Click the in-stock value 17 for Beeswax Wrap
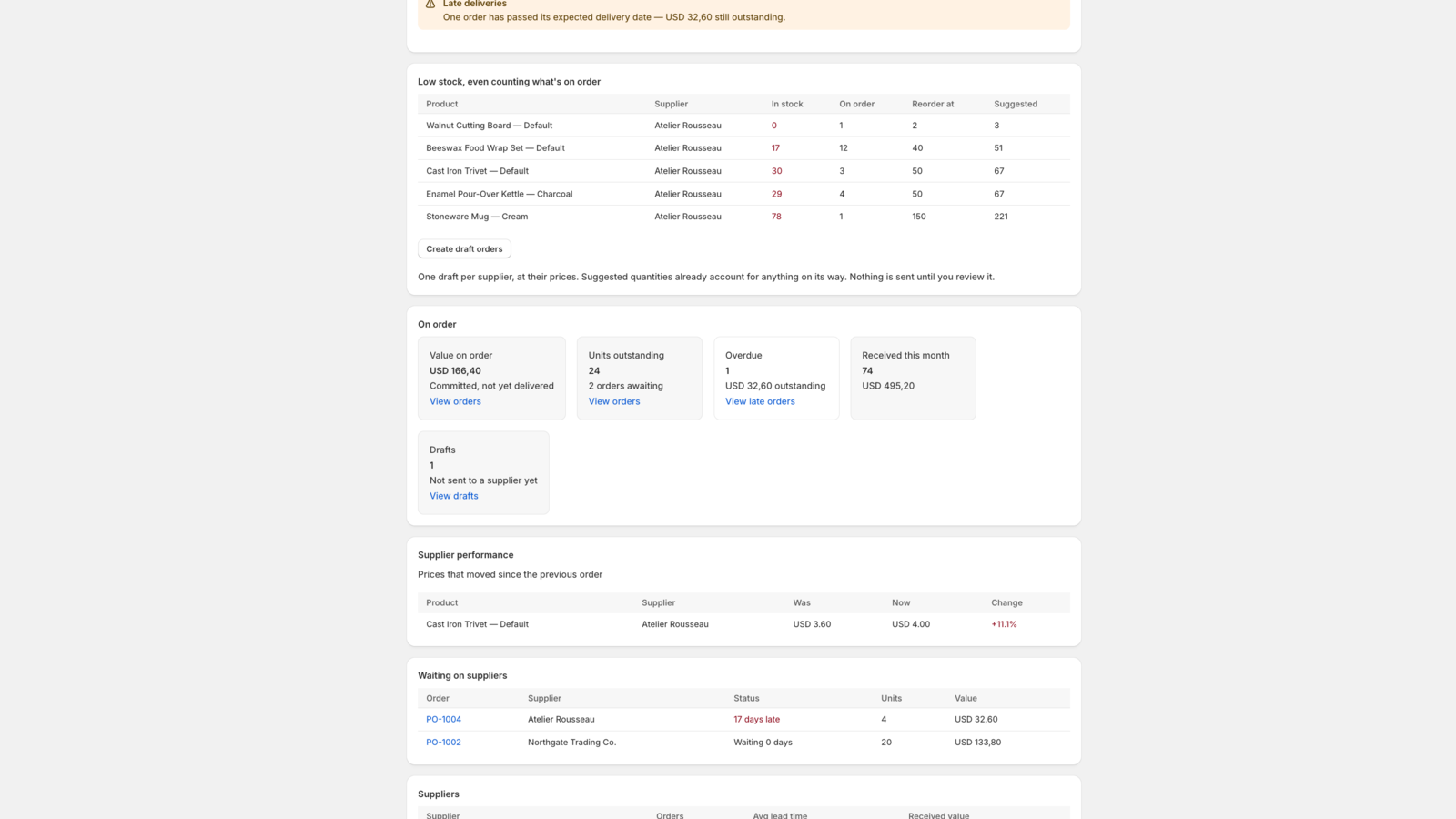 775,148
